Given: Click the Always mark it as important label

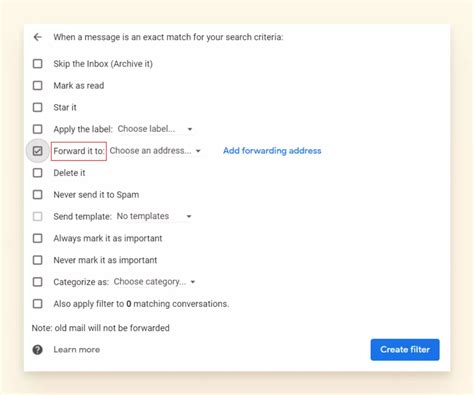Looking at the screenshot, I should (108, 238).
